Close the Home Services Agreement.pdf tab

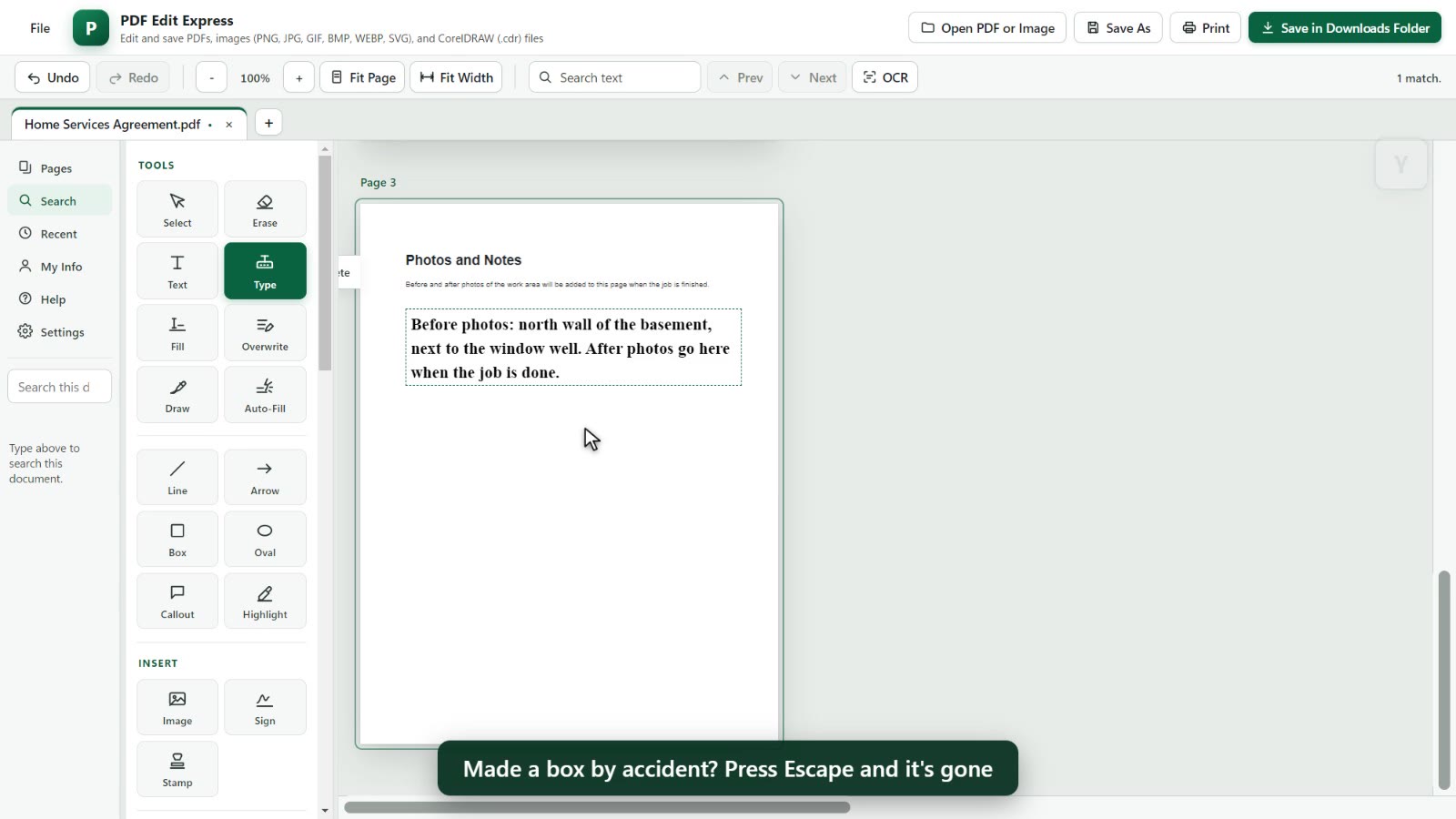point(229,125)
